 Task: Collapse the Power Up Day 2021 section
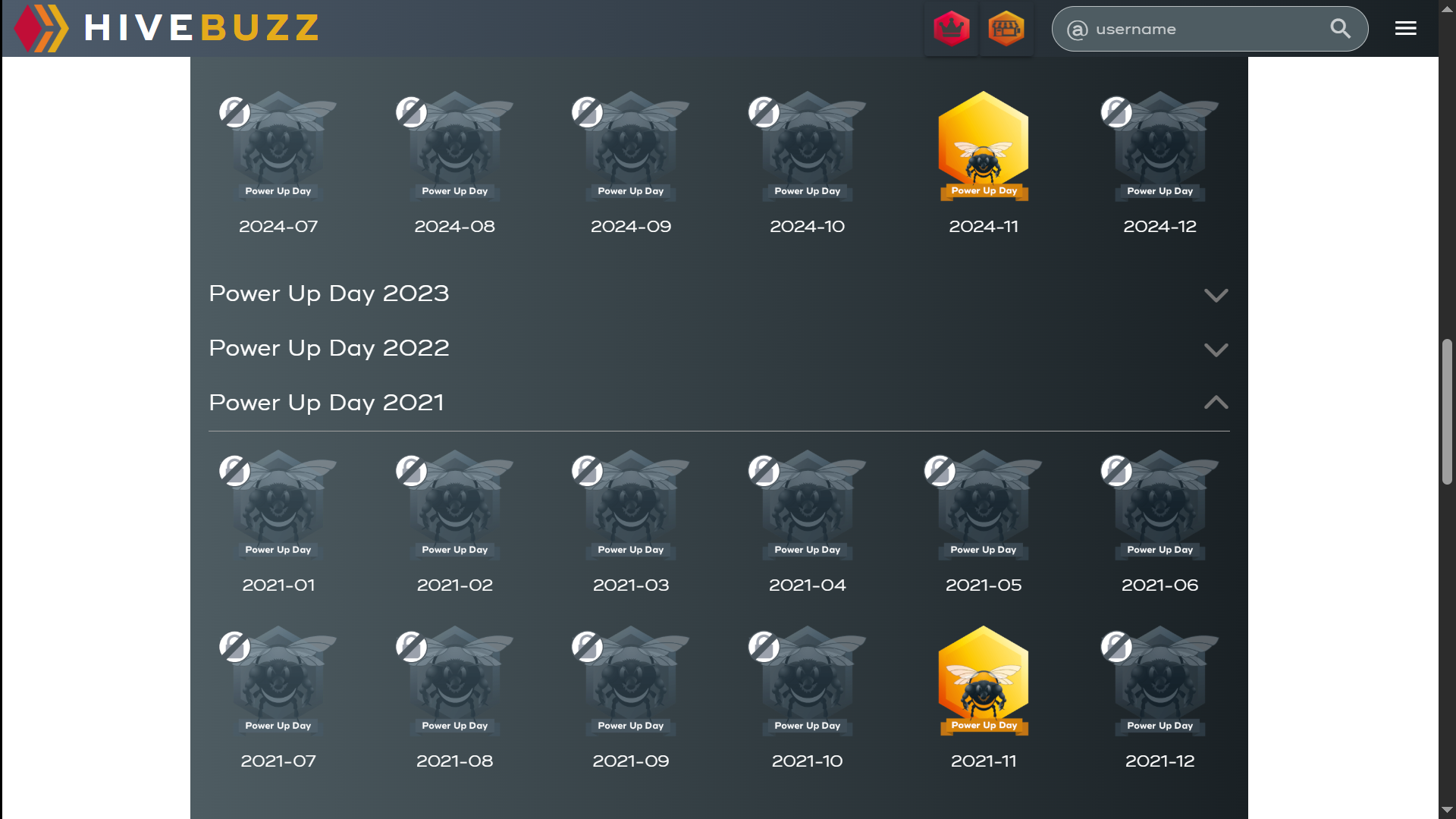point(1216,403)
